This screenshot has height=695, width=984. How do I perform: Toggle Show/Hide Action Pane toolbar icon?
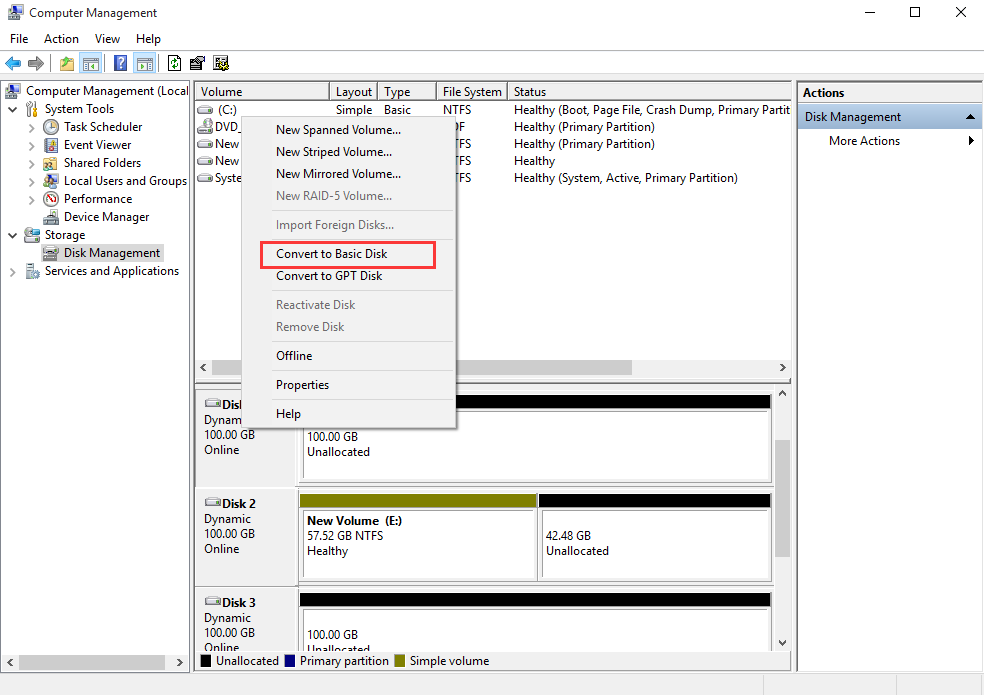[x=145, y=63]
